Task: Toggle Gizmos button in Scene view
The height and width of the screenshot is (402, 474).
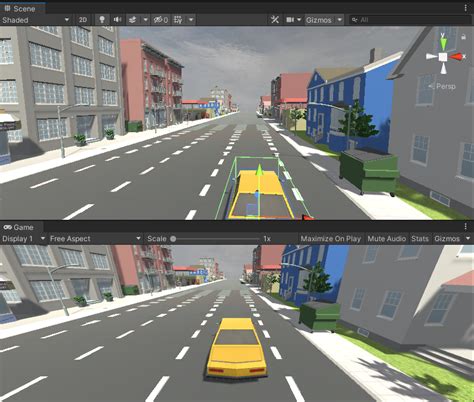Action: (319, 20)
